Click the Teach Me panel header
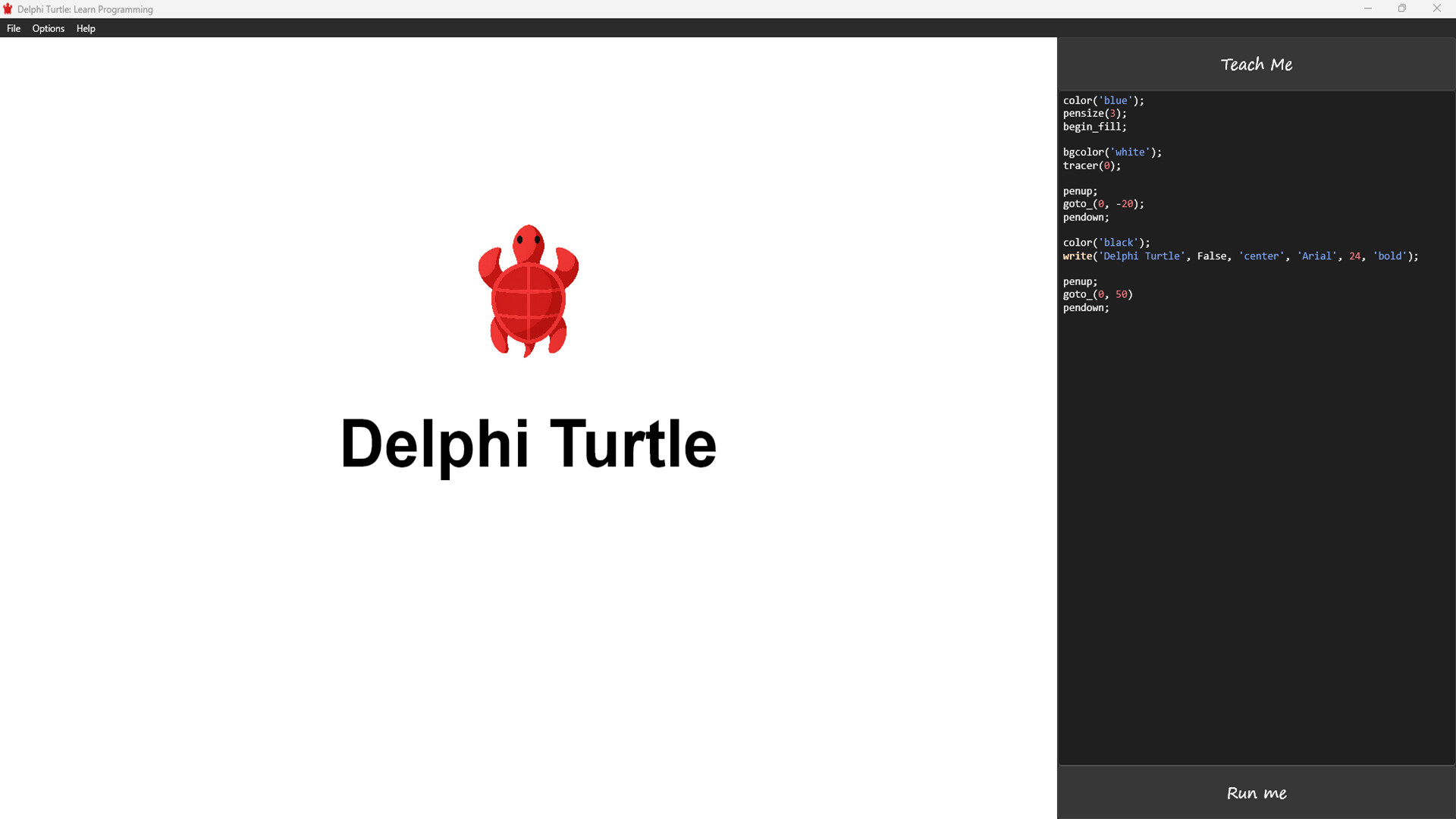 point(1256,64)
